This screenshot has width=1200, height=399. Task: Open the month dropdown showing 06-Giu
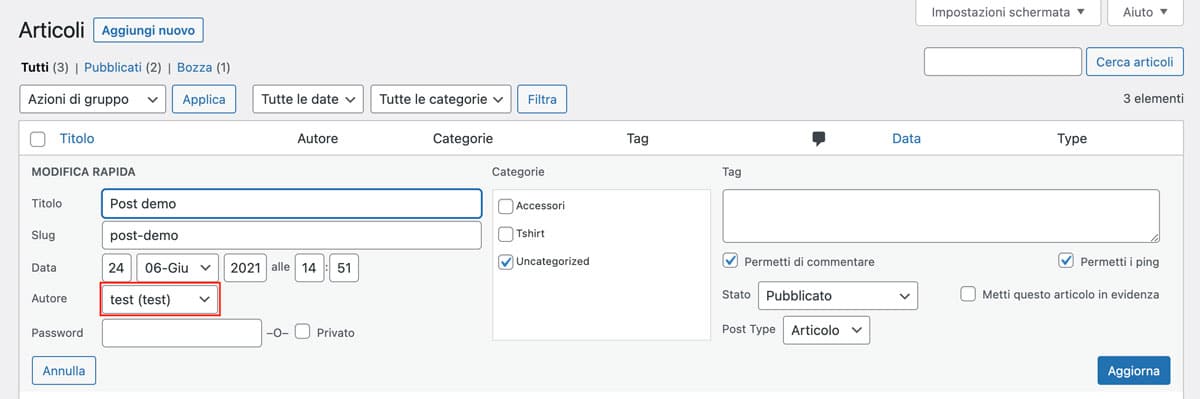177,268
